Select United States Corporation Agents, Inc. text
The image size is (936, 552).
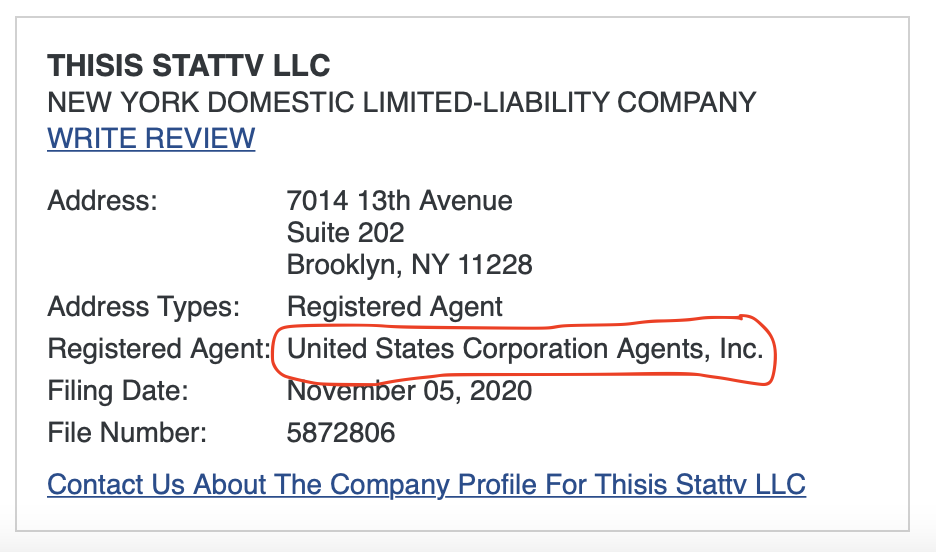524,349
